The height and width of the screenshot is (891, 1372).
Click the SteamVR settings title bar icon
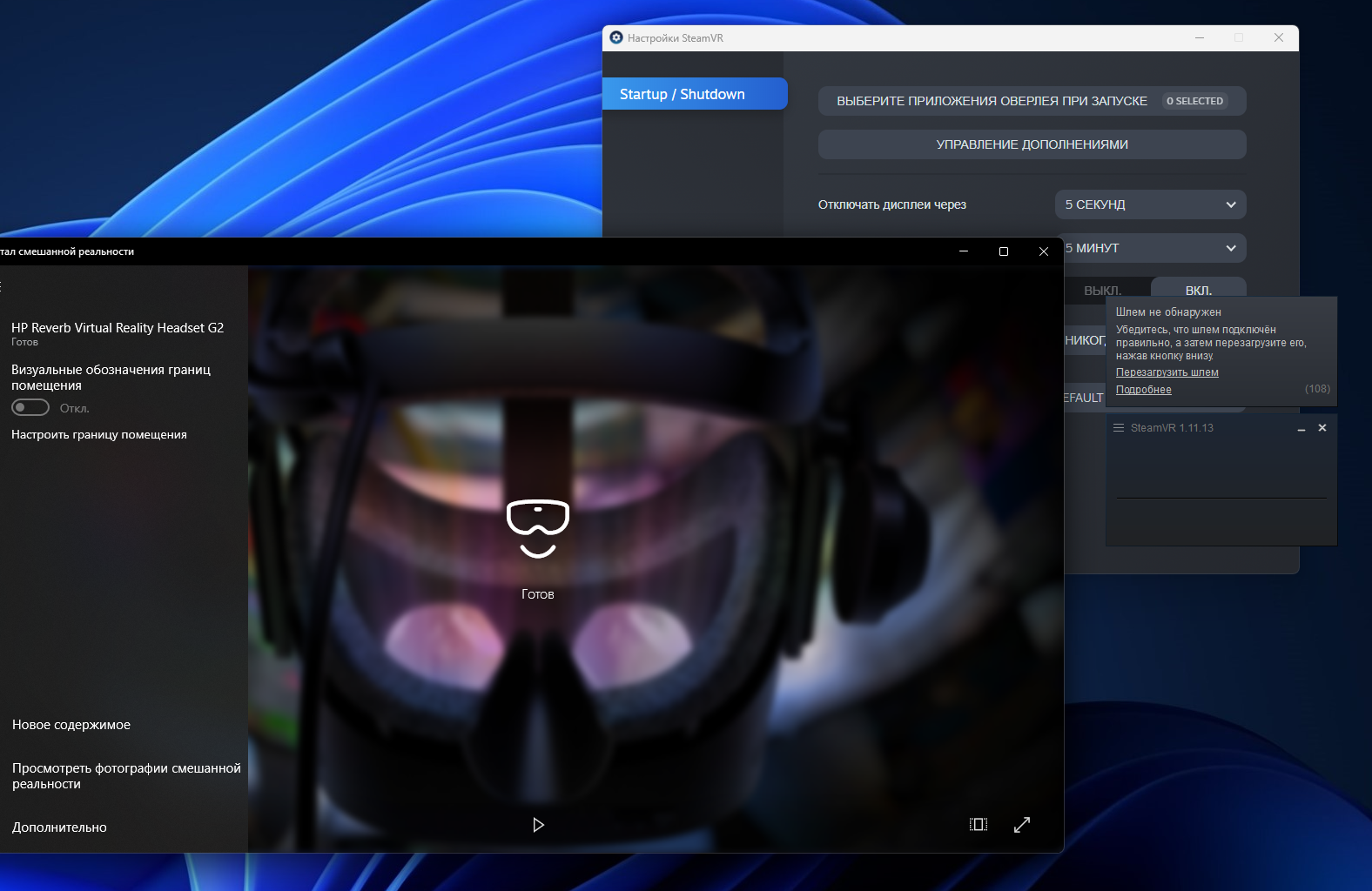(616, 37)
